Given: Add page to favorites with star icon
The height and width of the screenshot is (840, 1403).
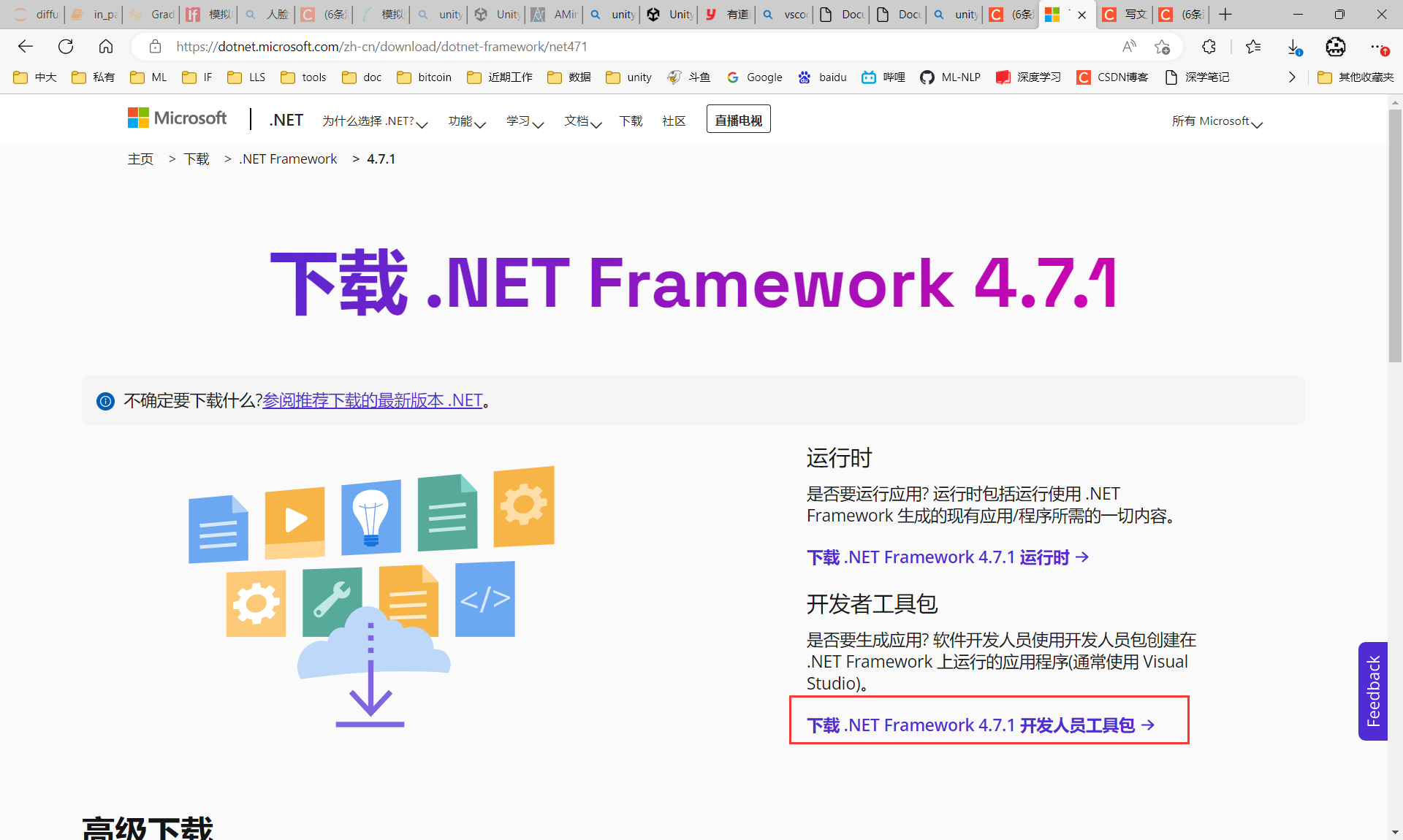Looking at the screenshot, I should (1162, 47).
